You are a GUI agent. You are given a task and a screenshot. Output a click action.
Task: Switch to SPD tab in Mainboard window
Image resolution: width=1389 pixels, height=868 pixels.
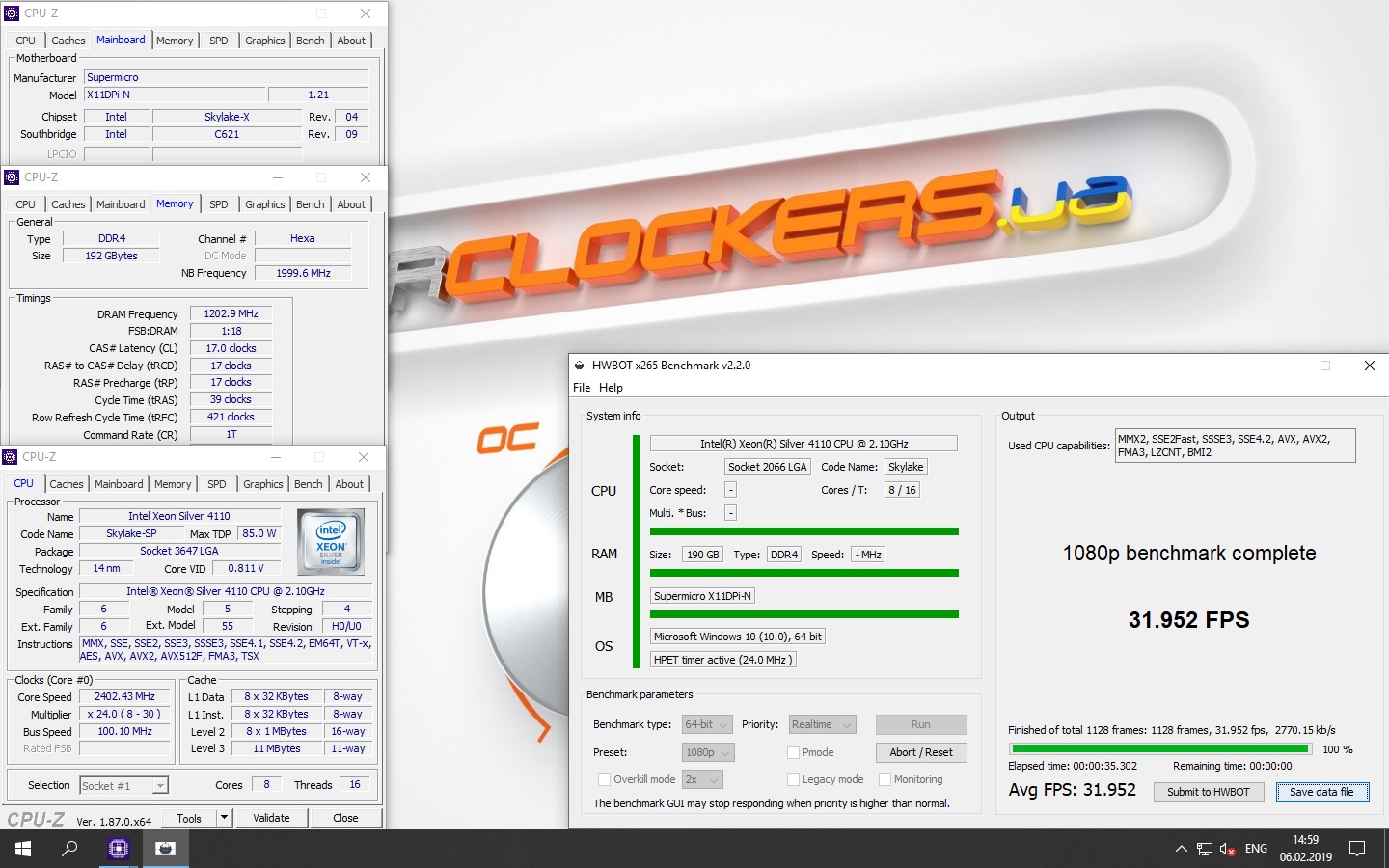(219, 41)
